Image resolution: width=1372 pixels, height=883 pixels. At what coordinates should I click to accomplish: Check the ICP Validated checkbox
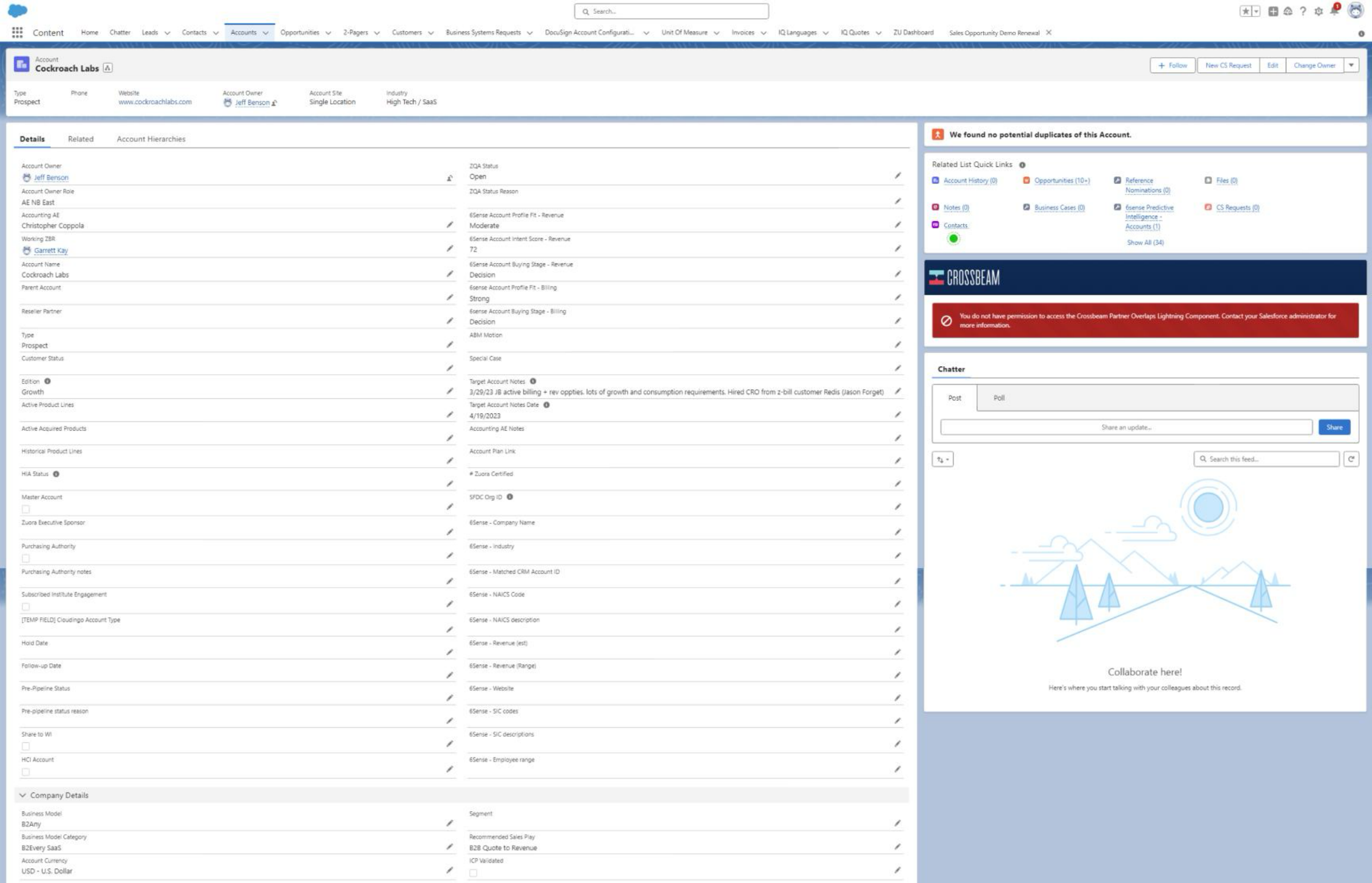pyautogui.click(x=473, y=872)
